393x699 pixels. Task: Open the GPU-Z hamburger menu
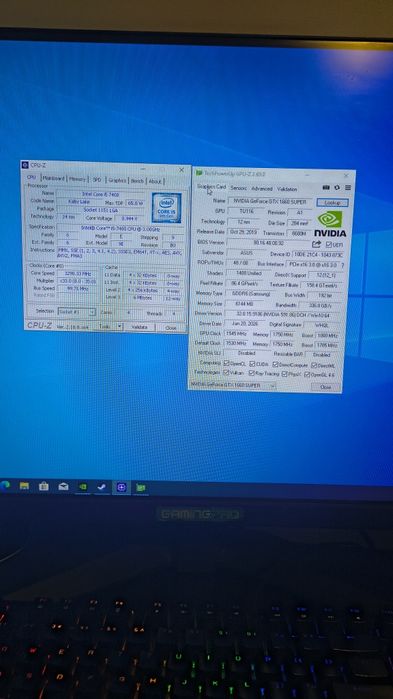348,188
